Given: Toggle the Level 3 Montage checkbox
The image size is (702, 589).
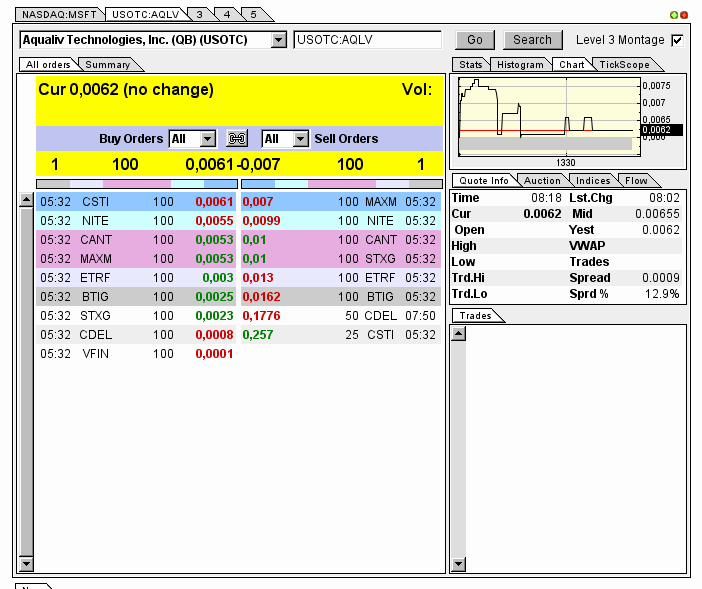Looking at the screenshot, I should click(x=677, y=40).
